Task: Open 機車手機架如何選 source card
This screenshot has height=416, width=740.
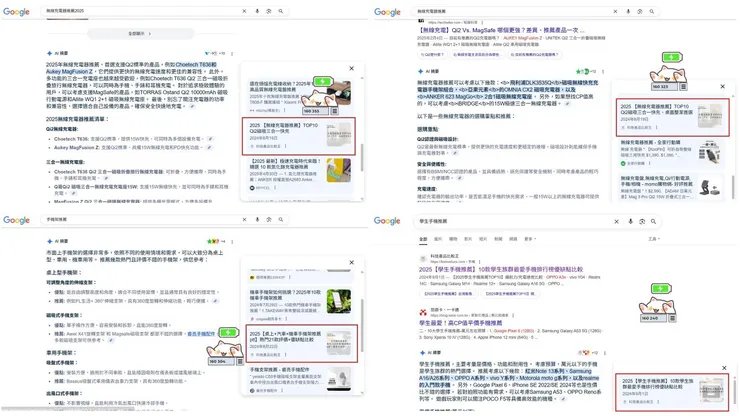Action: click(300, 305)
